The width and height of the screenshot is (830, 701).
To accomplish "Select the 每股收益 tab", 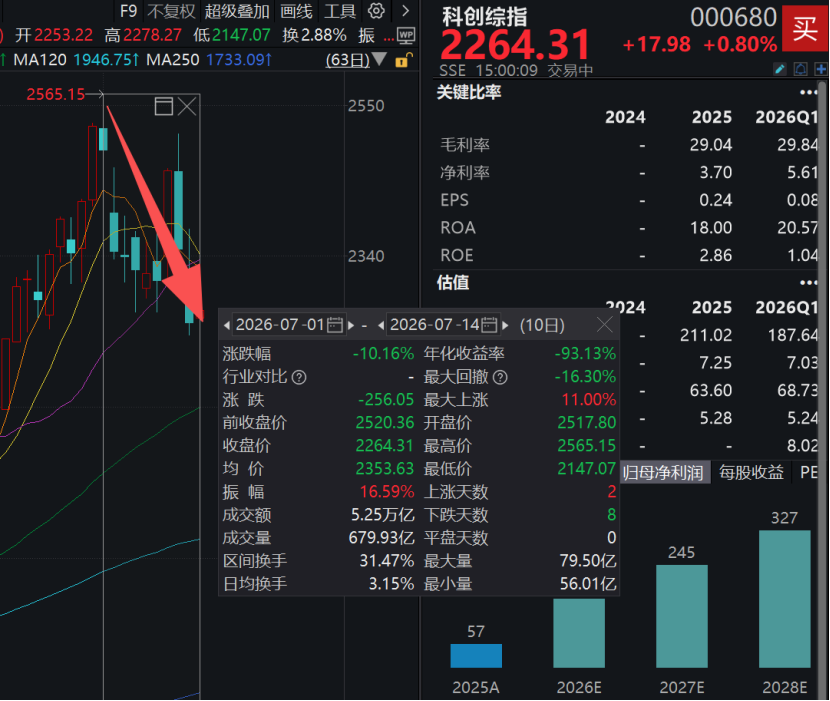I will [x=751, y=472].
